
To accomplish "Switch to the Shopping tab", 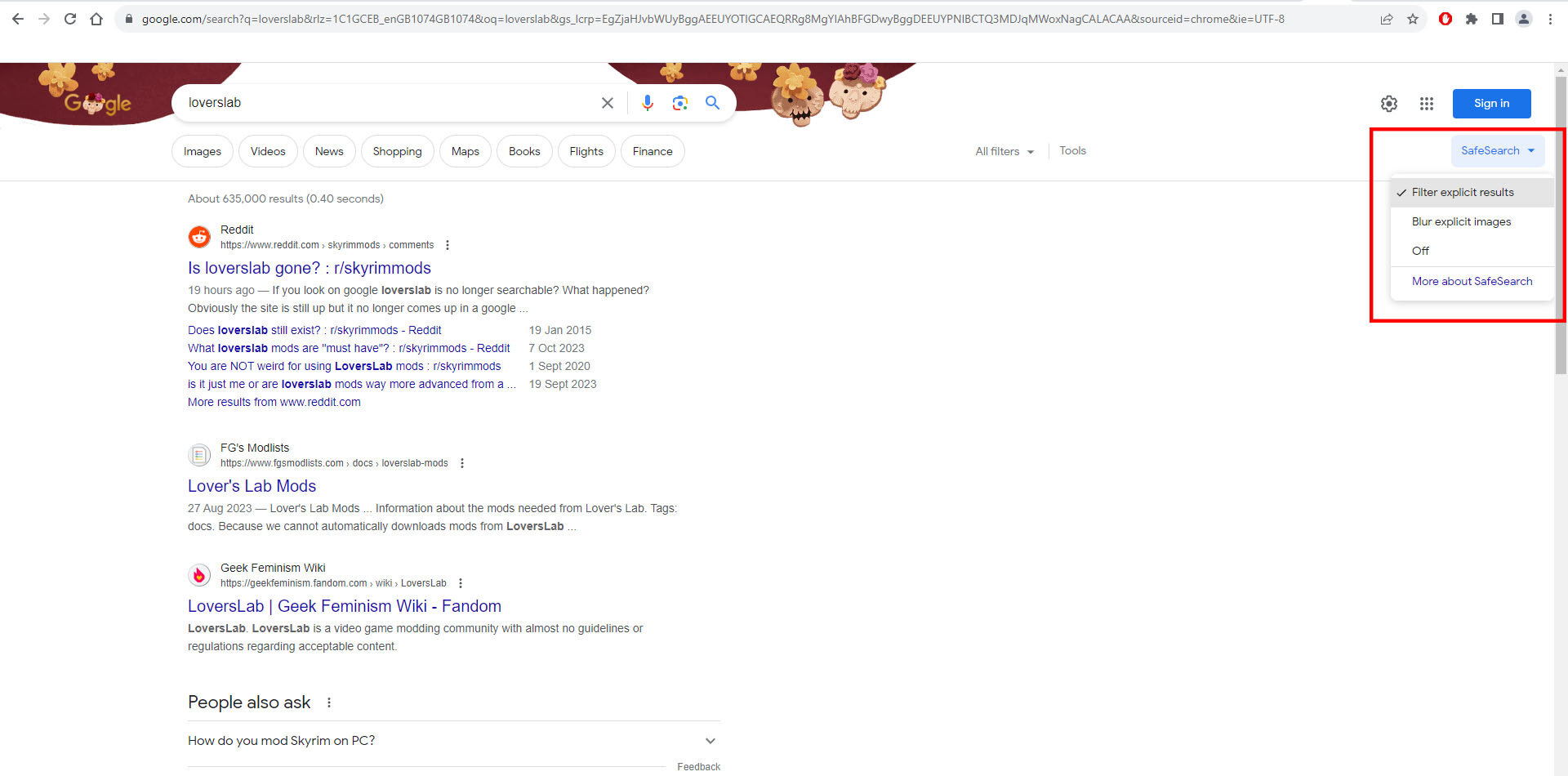I will click(398, 151).
